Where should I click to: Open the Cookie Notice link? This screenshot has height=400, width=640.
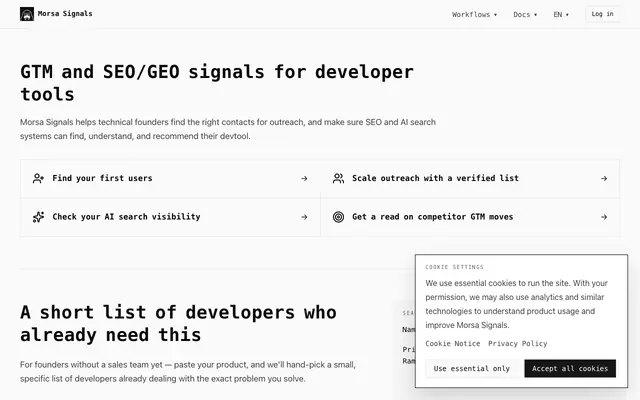click(x=453, y=344)
